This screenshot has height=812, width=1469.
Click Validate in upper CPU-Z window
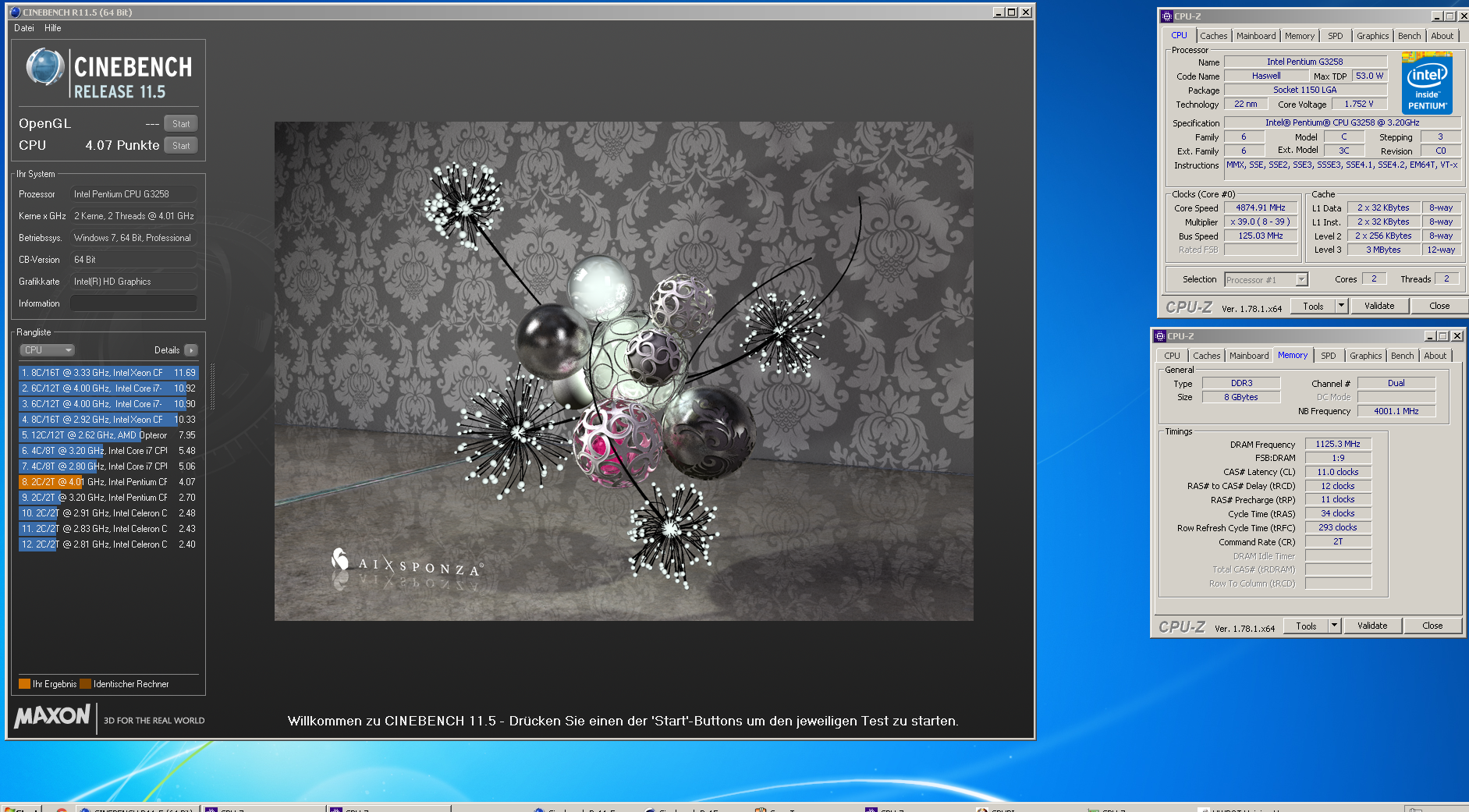1379,307
